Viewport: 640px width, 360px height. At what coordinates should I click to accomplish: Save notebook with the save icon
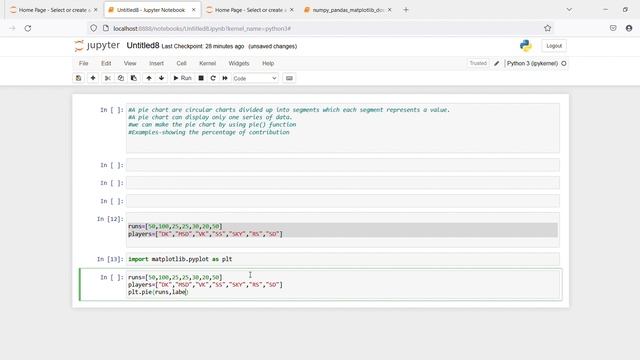click(78, 78)
